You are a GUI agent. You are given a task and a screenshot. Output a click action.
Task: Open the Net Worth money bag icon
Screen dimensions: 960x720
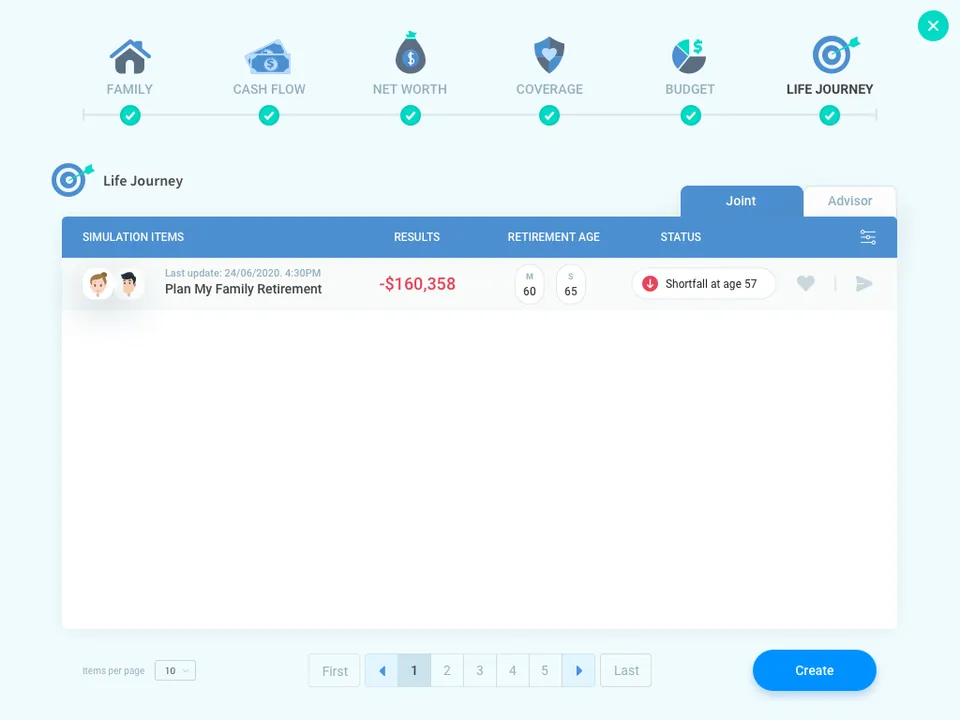pyautogui.click(x=410, y=52)
